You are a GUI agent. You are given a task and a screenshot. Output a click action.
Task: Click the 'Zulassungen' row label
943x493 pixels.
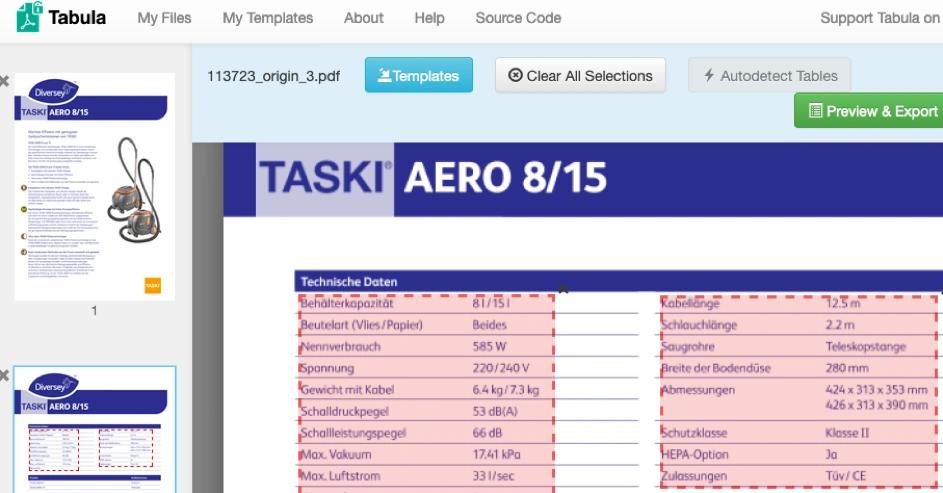[694, 476]
